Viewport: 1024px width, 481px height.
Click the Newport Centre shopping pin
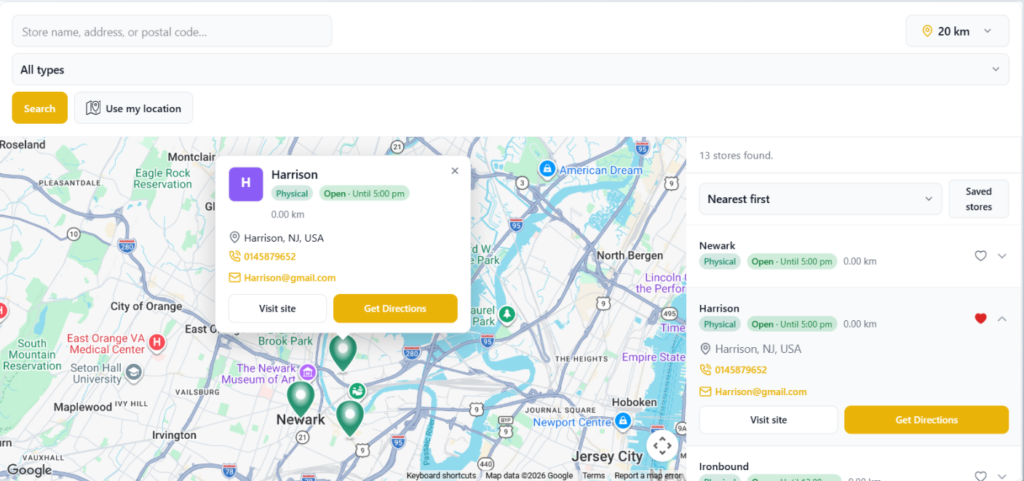click(623, 420)
